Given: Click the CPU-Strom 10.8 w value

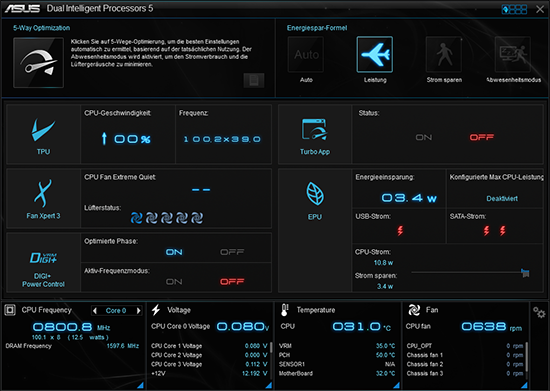Looking at the screenshot, I should point(383,263).
